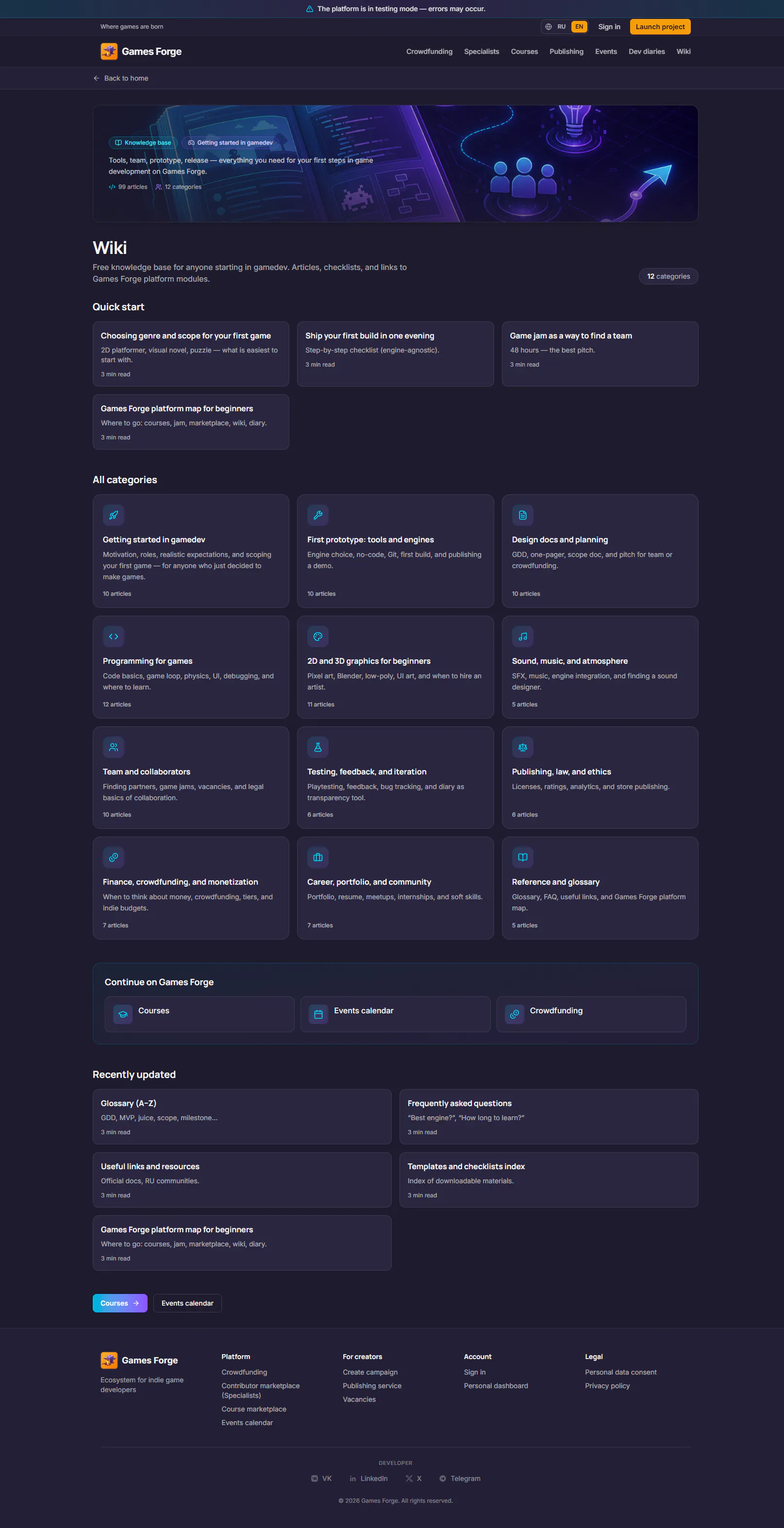784x1528 pixels.
Task: Click Contributor marketplace (Specialists) footer link
Action: [x=260, y=1391]
